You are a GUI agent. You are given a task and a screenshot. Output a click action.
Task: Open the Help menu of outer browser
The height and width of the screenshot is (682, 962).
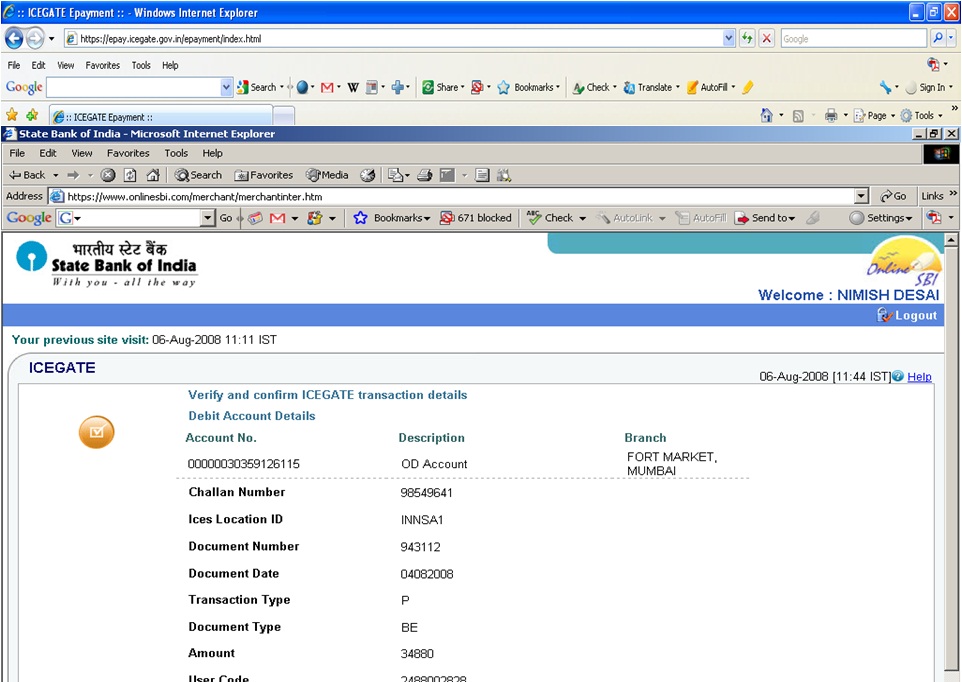pyautogui.click(x=170, y=65)
